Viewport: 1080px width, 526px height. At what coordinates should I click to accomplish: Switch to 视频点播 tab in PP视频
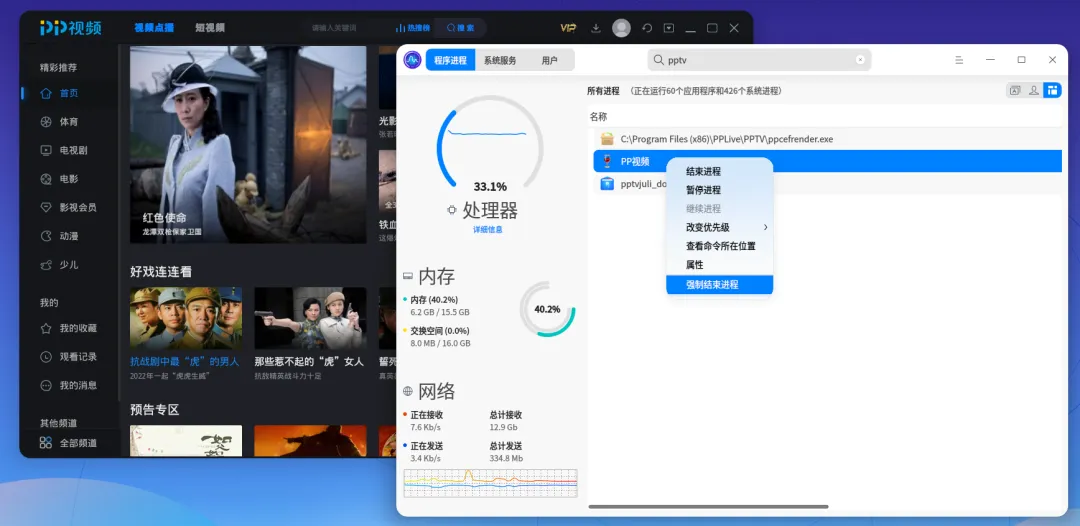pos(154,28)
